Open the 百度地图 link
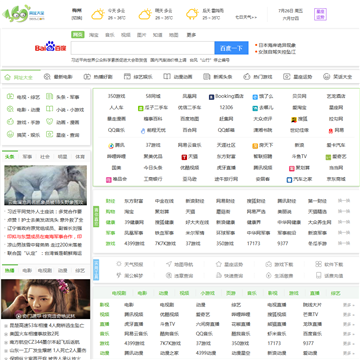Image resolution: width=360 pixels, height=360 pixels. pyautogui.click(x=189, y=119)
